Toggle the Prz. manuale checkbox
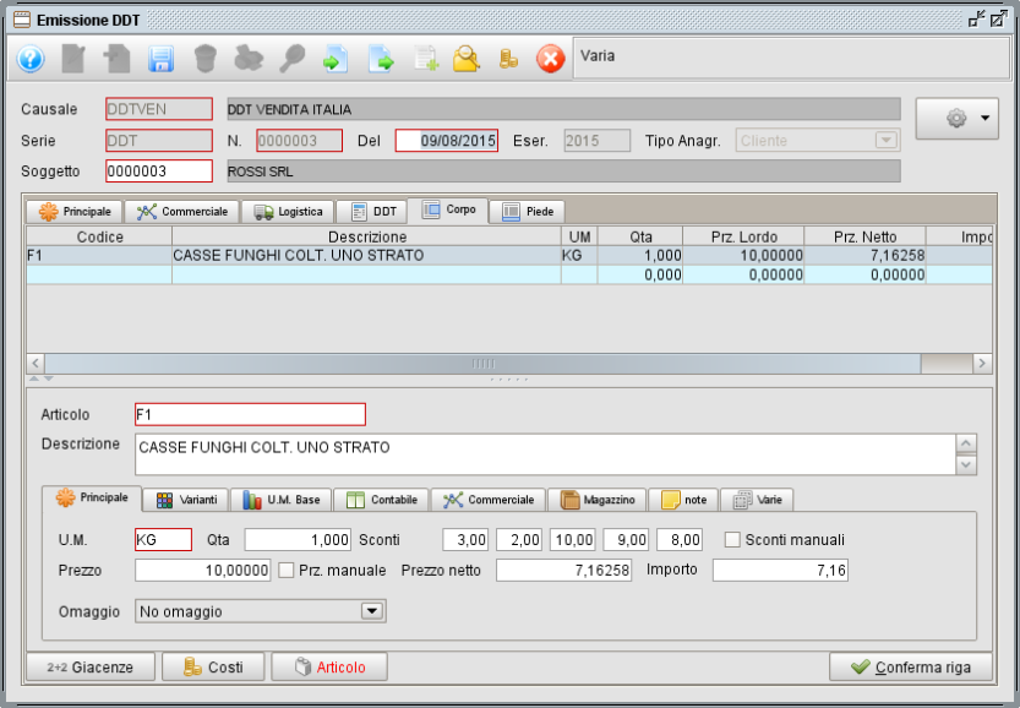1020x708 pixels. tap(286, 571)
